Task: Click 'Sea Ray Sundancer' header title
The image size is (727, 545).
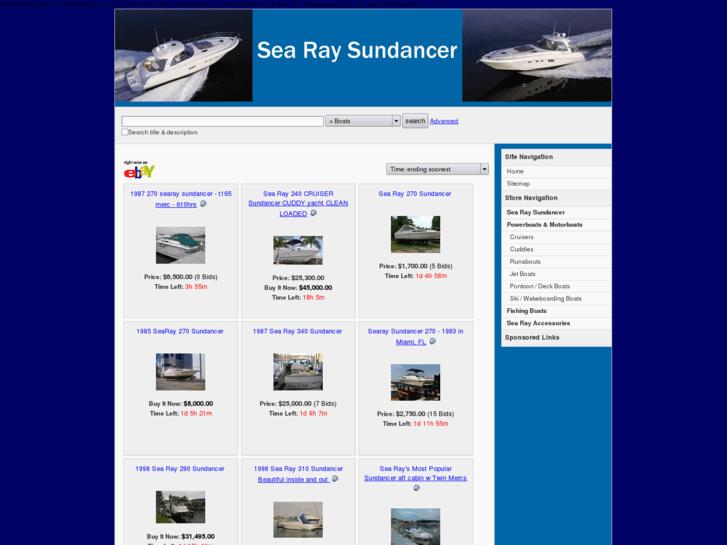Action: click(x=357, y=50)
